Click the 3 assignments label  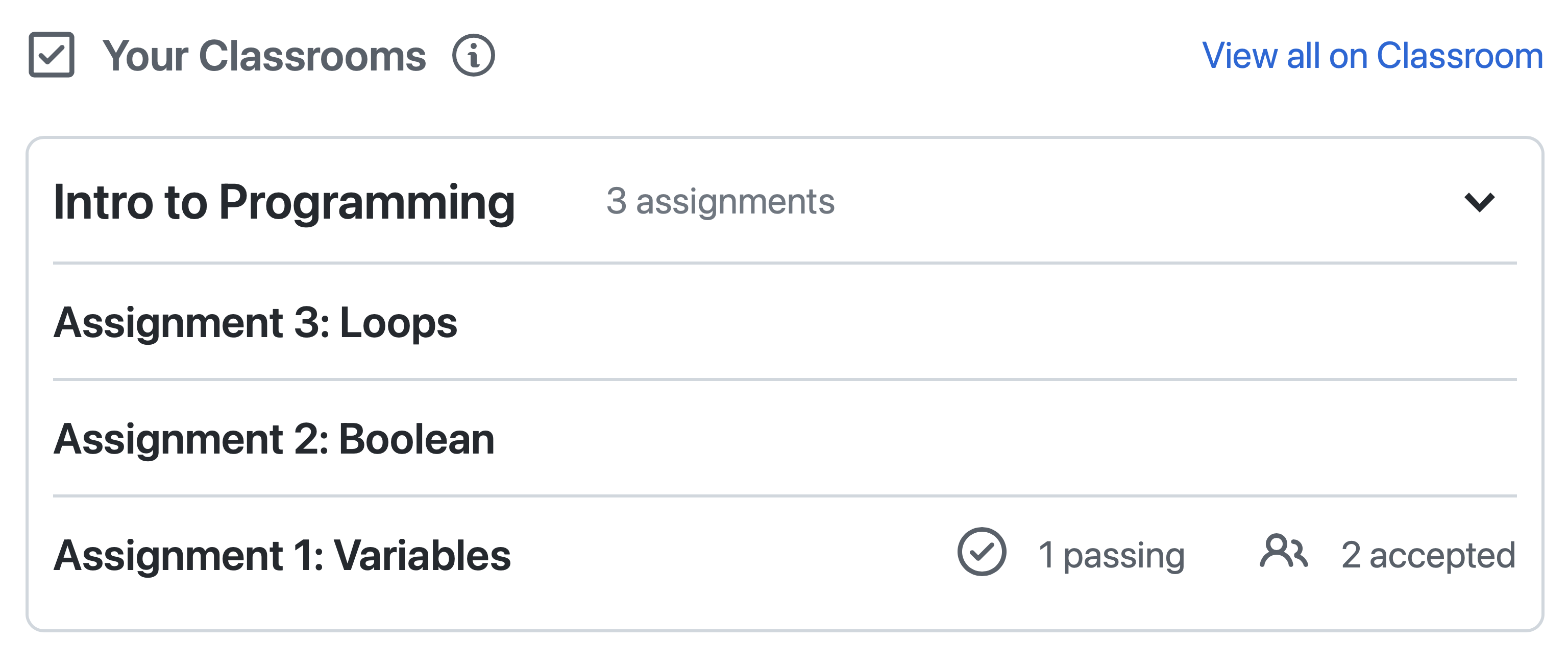(x=720, y=201)
